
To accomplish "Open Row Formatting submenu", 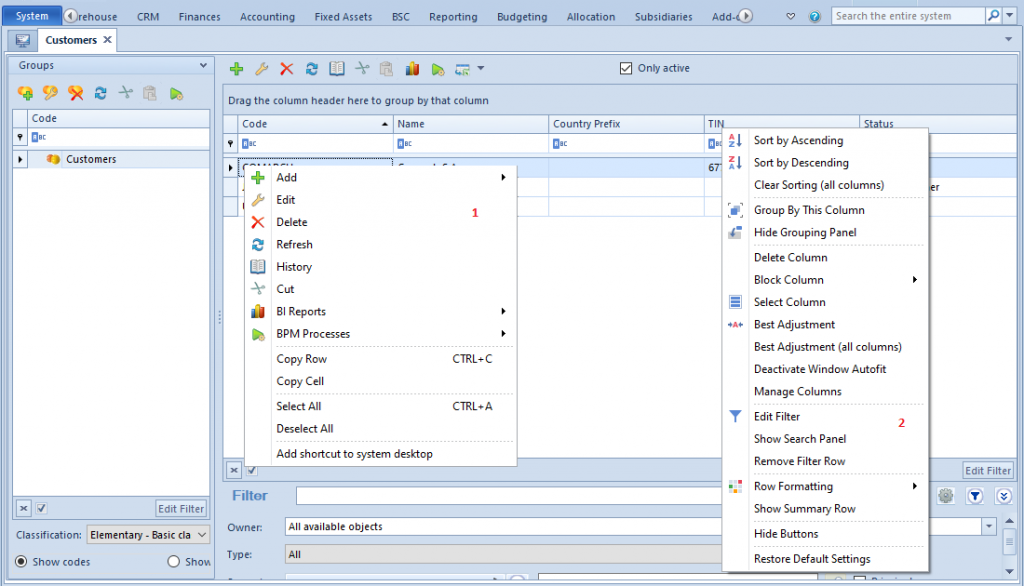I will (825, 486).
